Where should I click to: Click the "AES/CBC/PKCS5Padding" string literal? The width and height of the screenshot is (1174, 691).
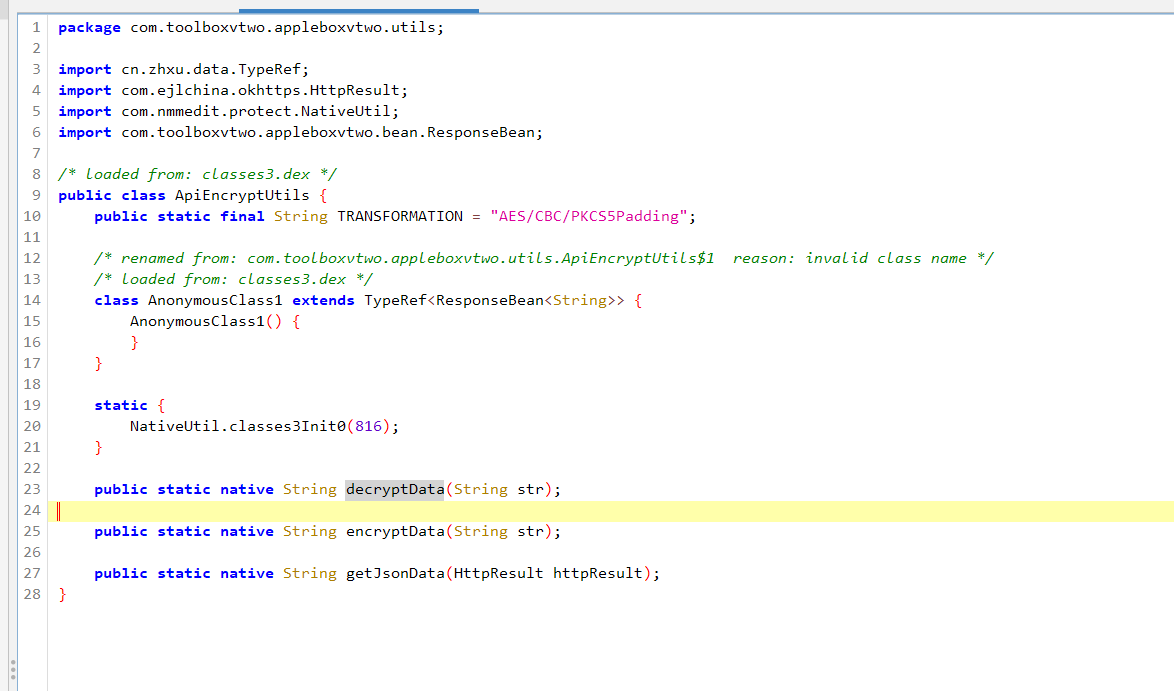click(x=588, y=216)
